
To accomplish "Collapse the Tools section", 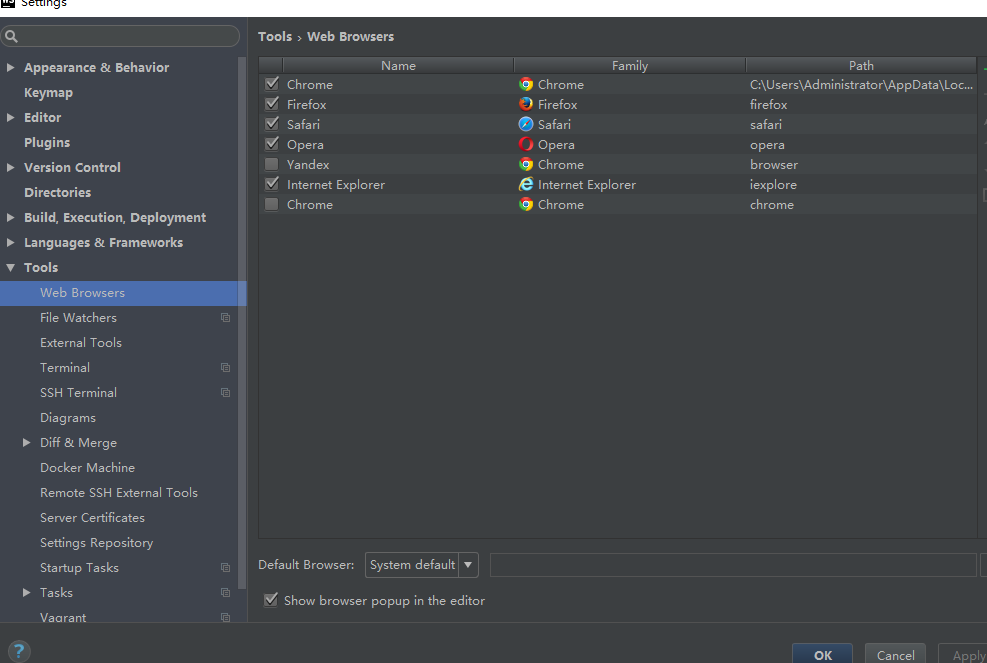I will tap(10, 268).
